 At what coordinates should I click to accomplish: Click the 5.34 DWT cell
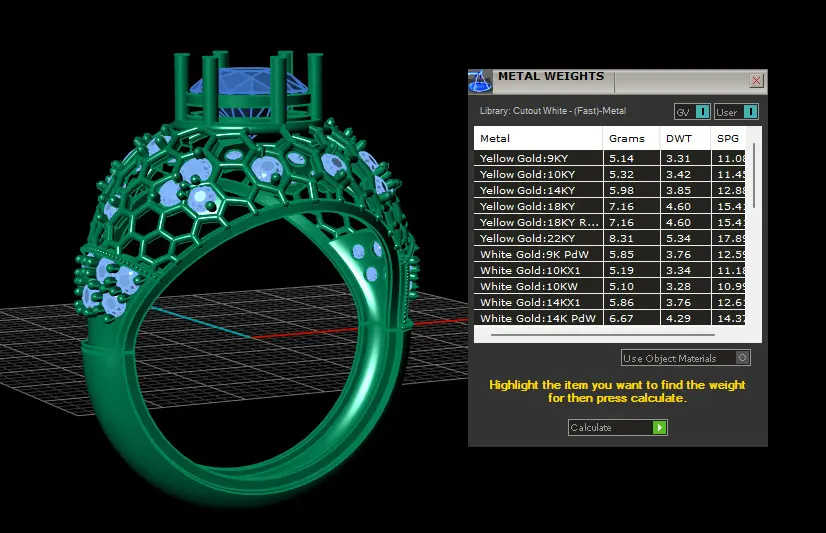click(685, 238)
